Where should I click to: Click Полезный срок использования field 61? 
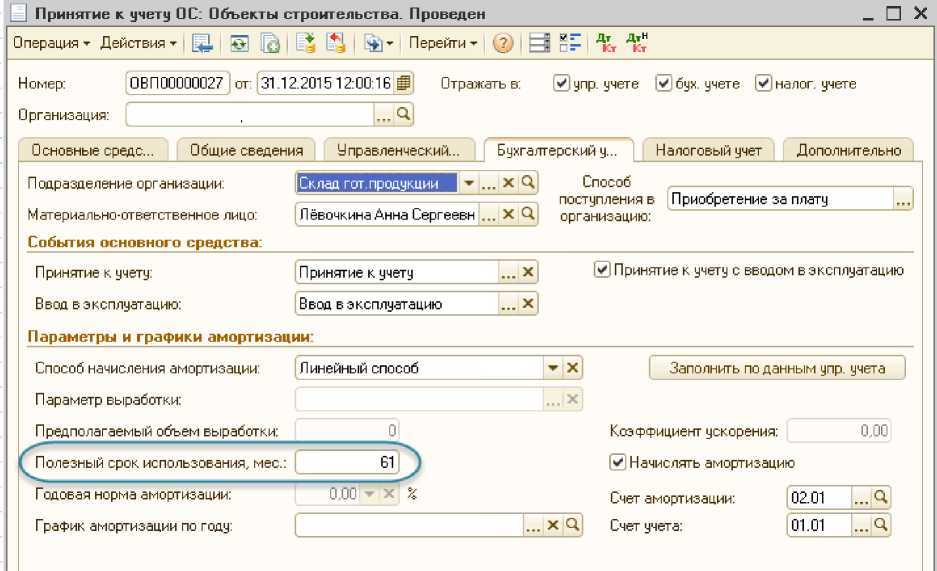click(x=347, y=462)
